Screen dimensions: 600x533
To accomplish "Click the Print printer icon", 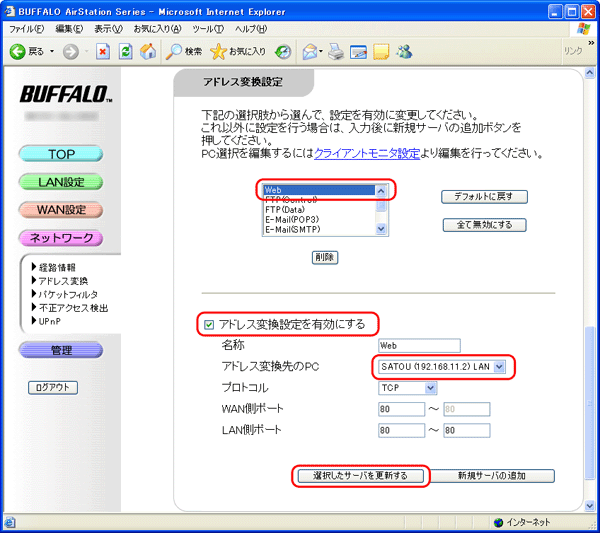I will (336, 51).
